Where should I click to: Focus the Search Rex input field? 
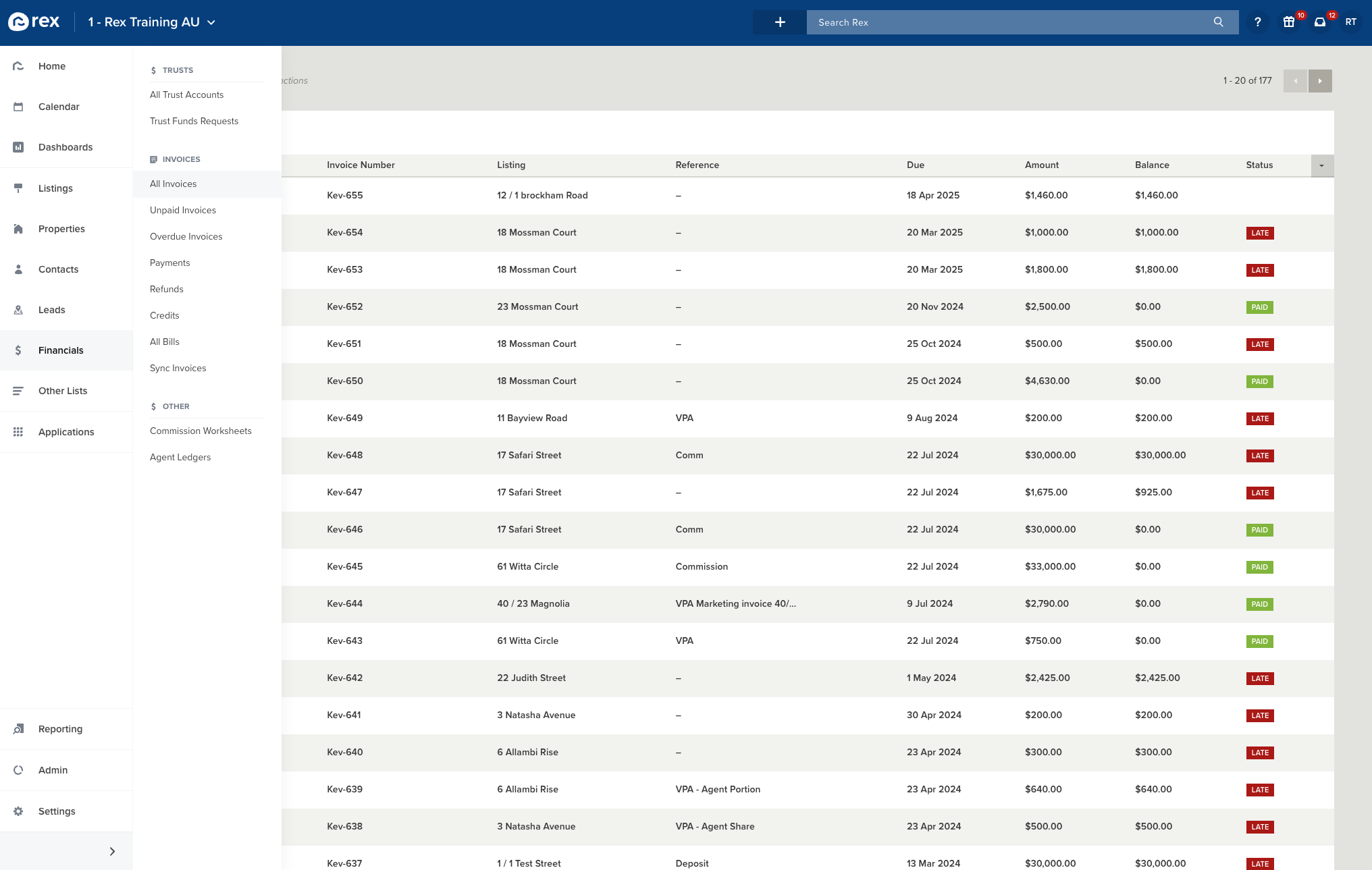(x=1006, y=22)
